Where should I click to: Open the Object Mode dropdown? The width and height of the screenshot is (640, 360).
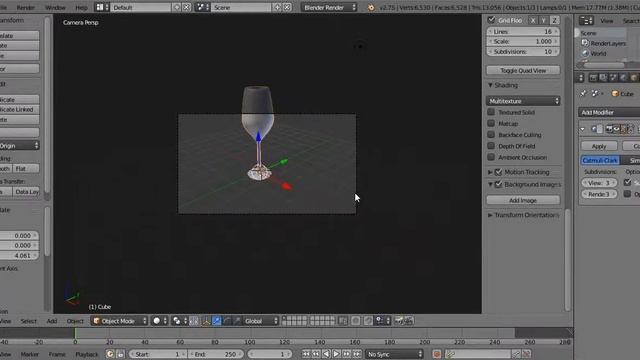pos(119,321)
